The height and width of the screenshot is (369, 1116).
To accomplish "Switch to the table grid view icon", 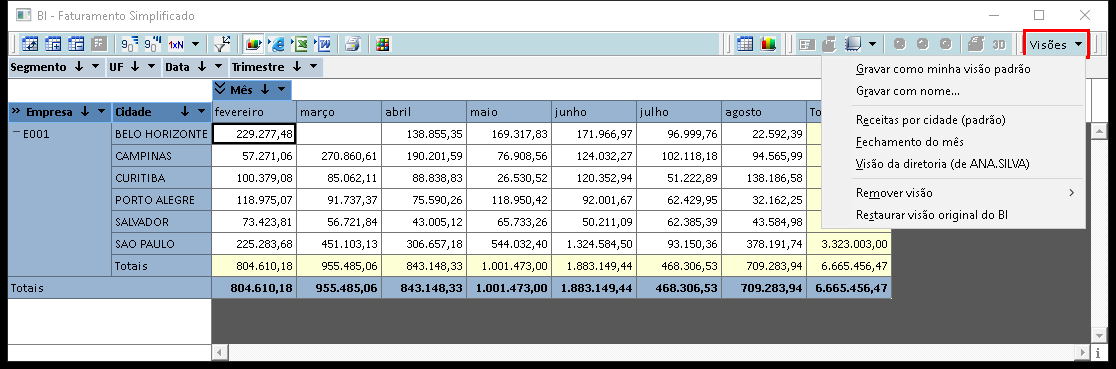I will point(744,44).
